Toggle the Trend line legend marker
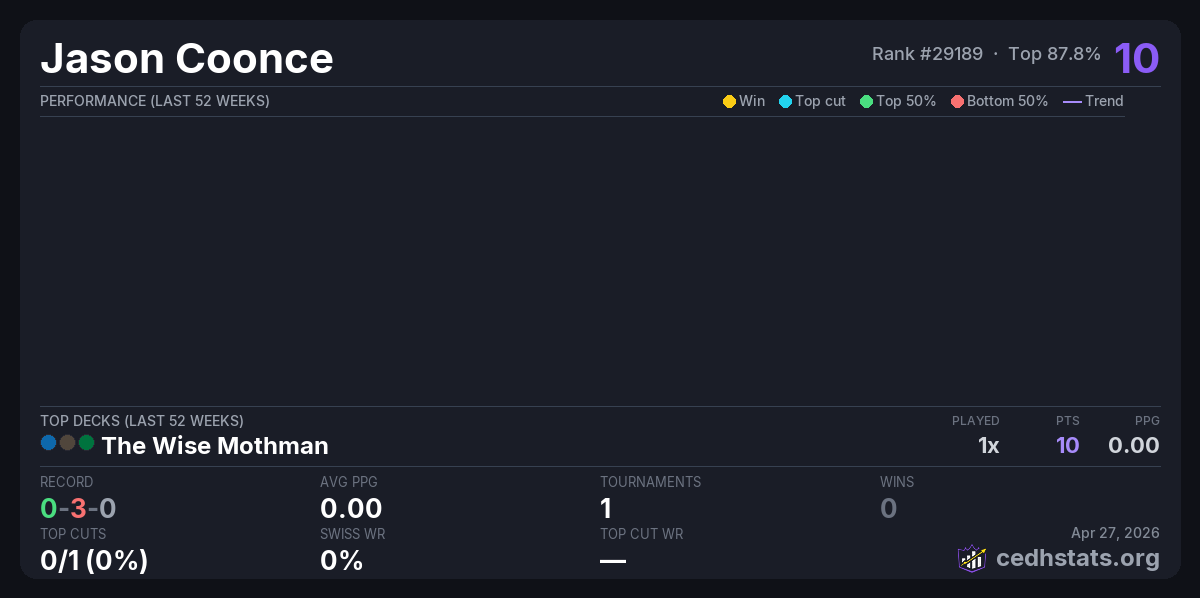This screenshot has height=598, width=1200. tap(1072, 101)
